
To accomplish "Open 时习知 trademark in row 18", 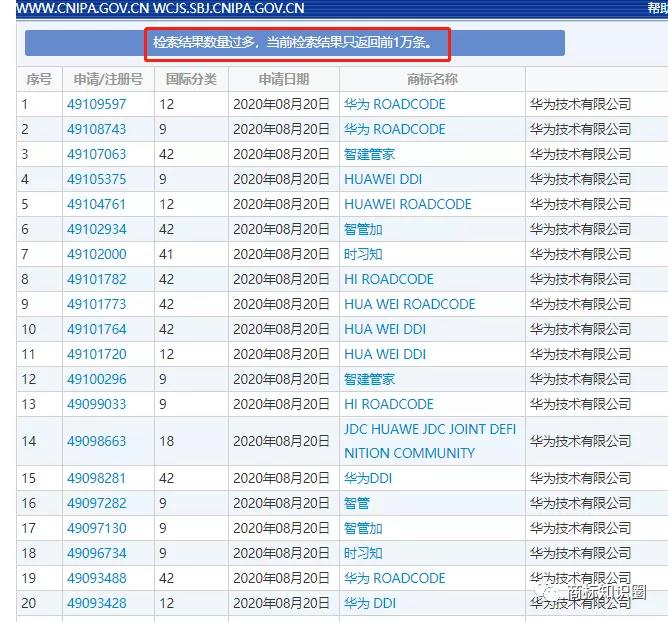I will click(x=363, y=553).
